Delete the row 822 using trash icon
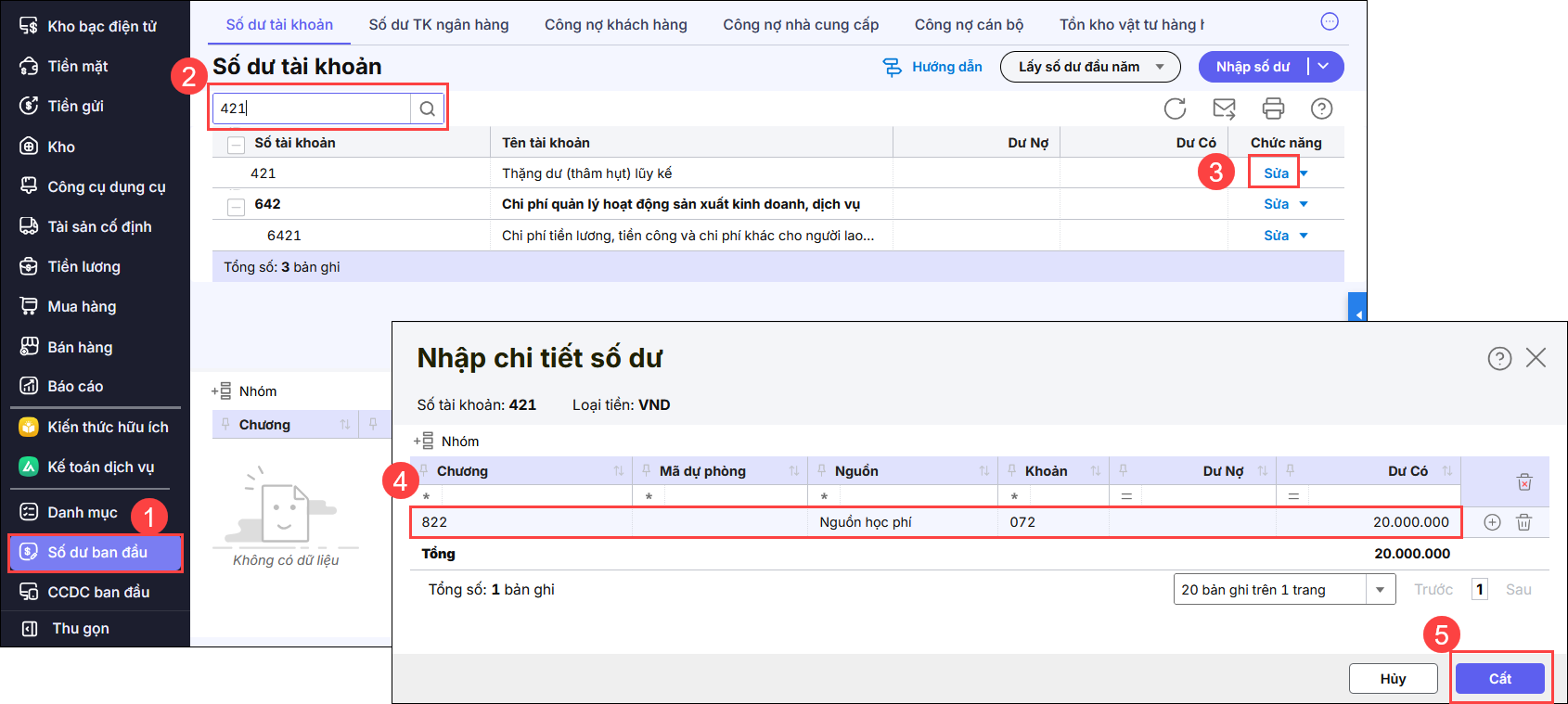This screenshot has width=1568, height=704. [x=1523, y=522]
